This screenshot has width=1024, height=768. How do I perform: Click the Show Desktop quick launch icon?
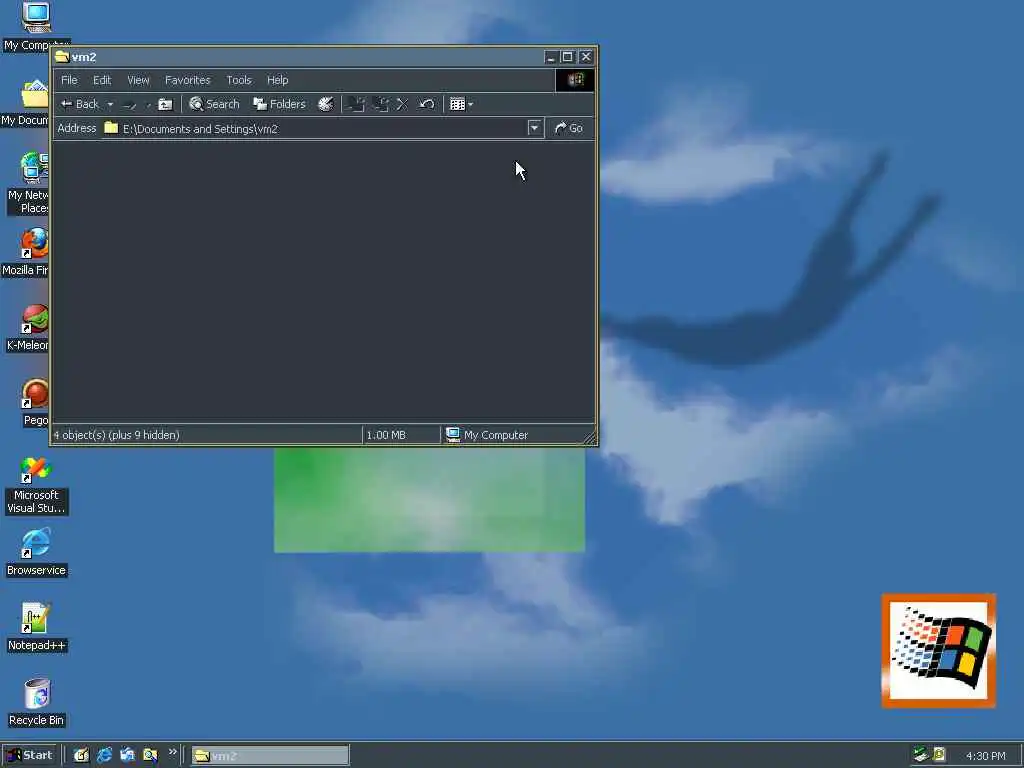coord(81,756)
